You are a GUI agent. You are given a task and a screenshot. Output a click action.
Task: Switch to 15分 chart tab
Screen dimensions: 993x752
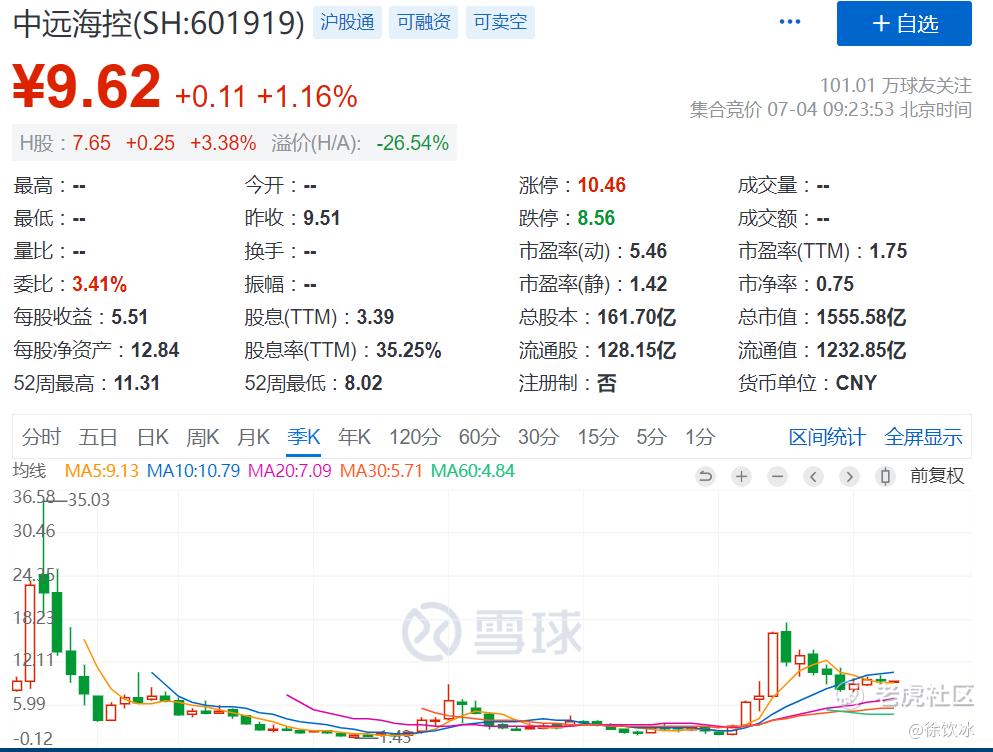[597, 437]
